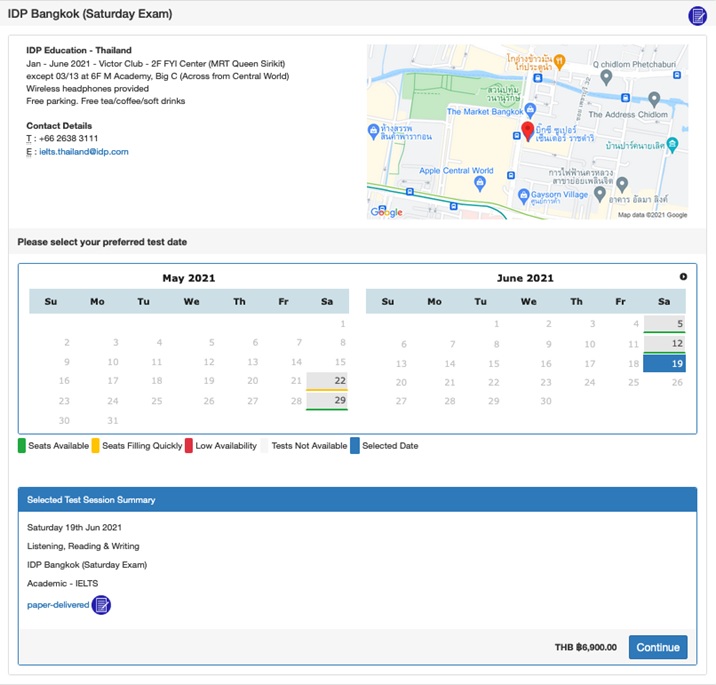The width and height of the screenshot is (716, 685).
Task: Click 'THB ฿6,900.00' price text
Action: pos(586,647)
